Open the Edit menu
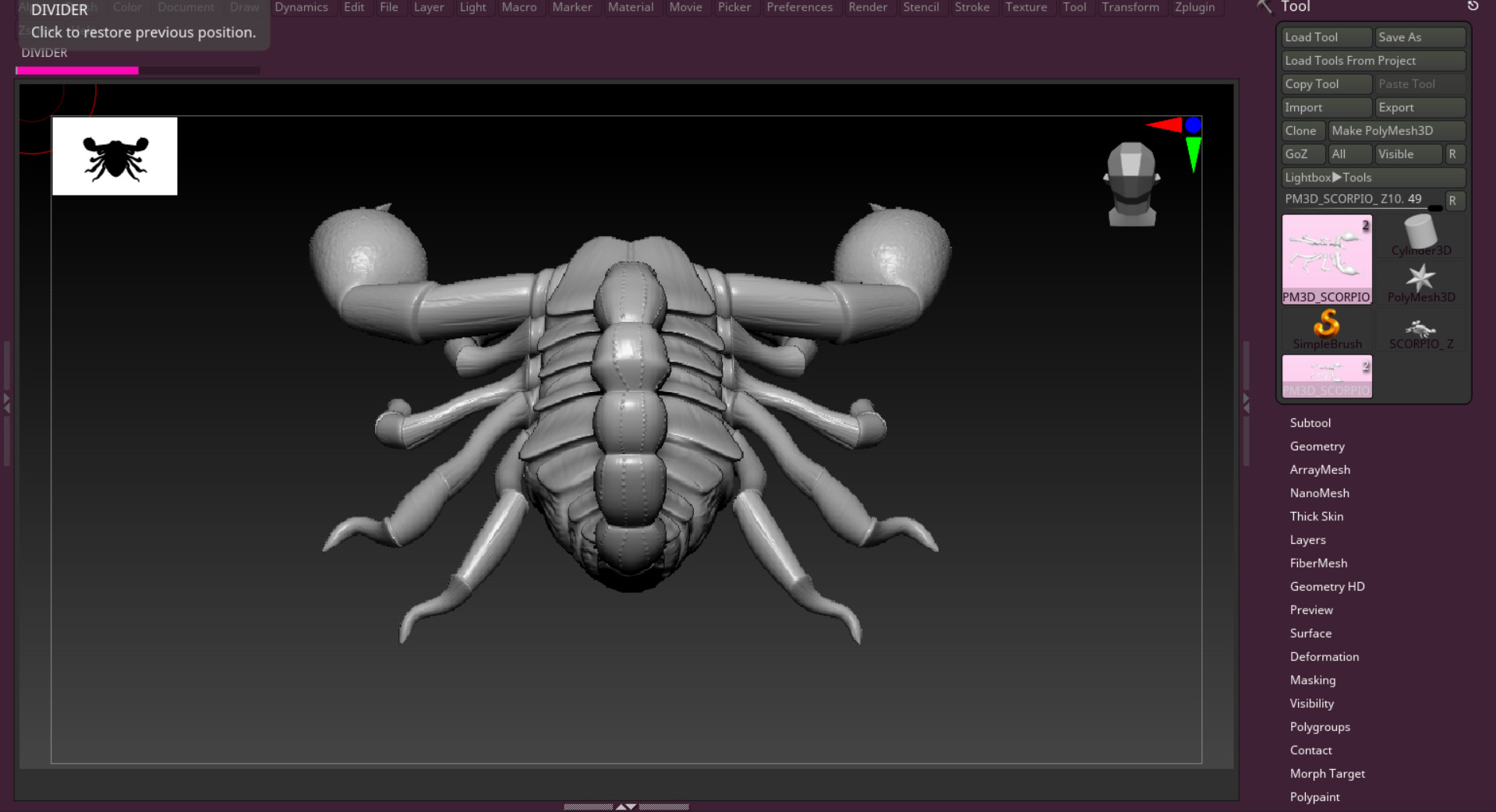The height and width of the screenshot is (812, 1496). [x=354, y=7]
